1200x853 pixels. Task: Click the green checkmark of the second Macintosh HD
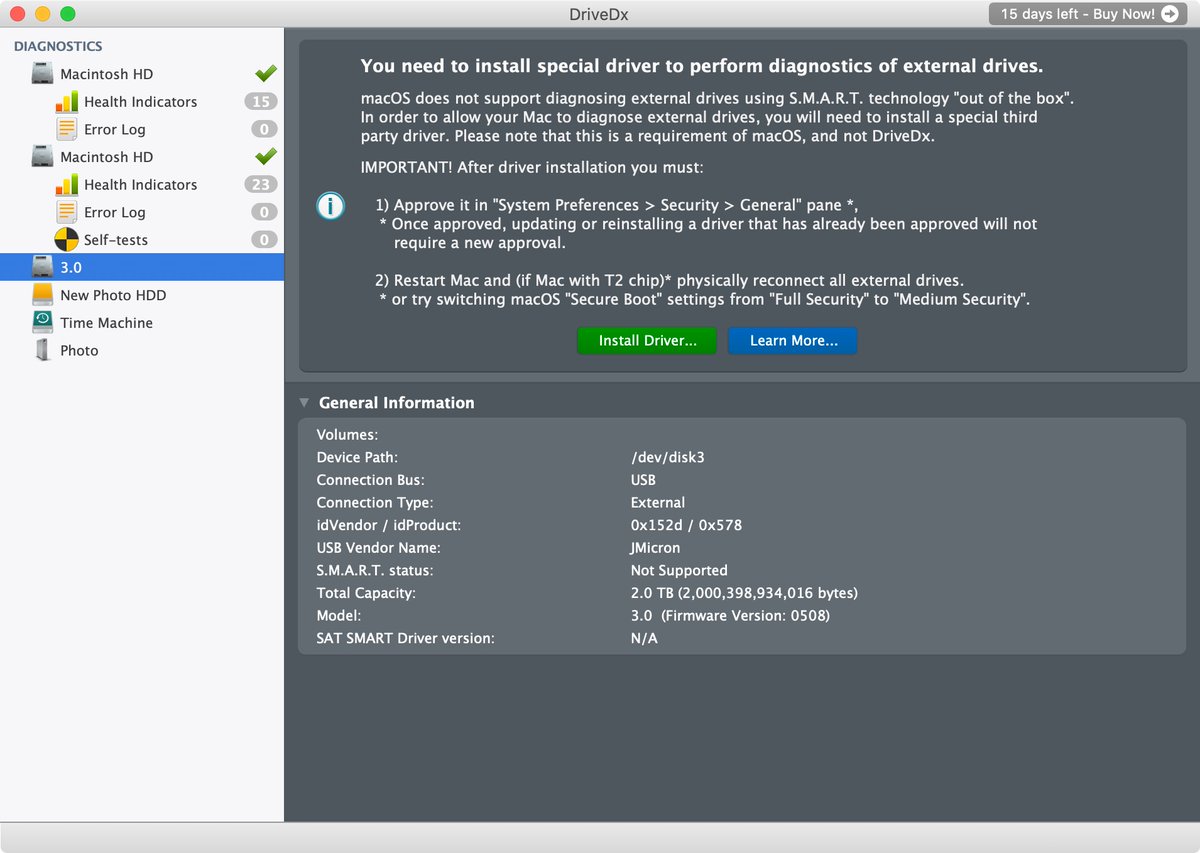point(265,156)
